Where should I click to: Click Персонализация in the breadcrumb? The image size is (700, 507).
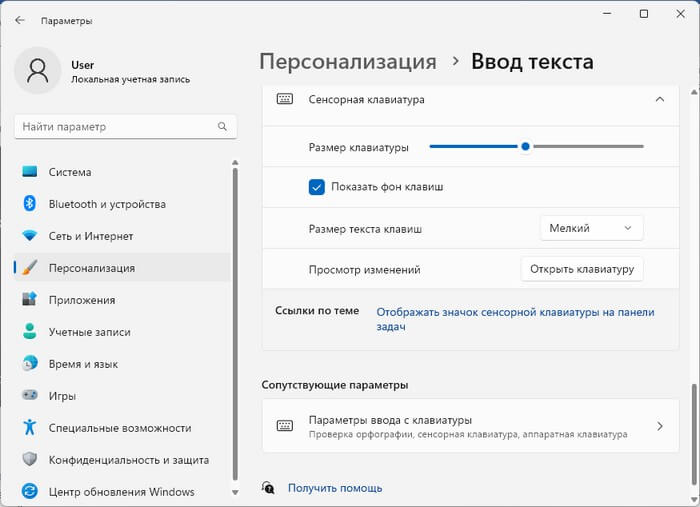click(x=348, y=62)
